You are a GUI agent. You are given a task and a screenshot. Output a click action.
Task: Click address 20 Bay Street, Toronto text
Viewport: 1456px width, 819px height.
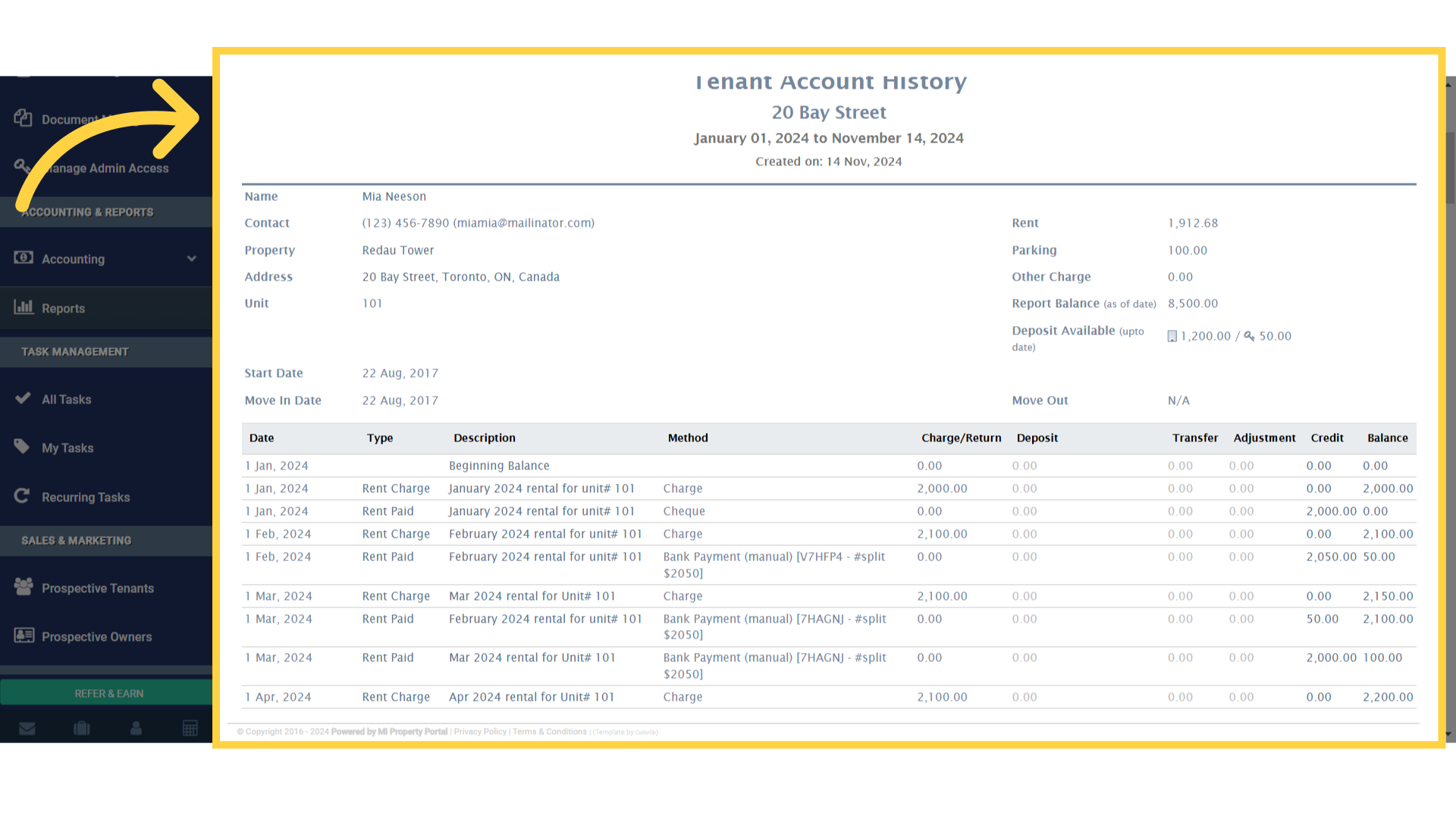click(x=461, y=277)
